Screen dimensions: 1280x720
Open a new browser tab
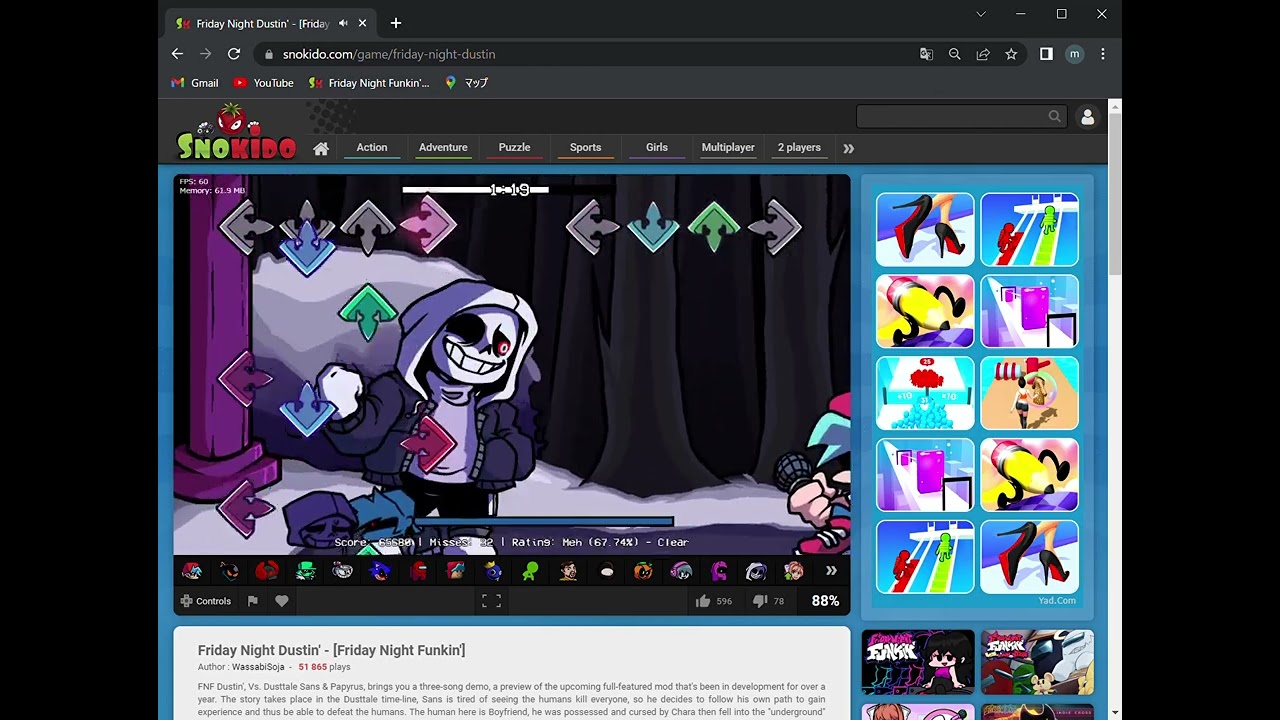point(396,23)
